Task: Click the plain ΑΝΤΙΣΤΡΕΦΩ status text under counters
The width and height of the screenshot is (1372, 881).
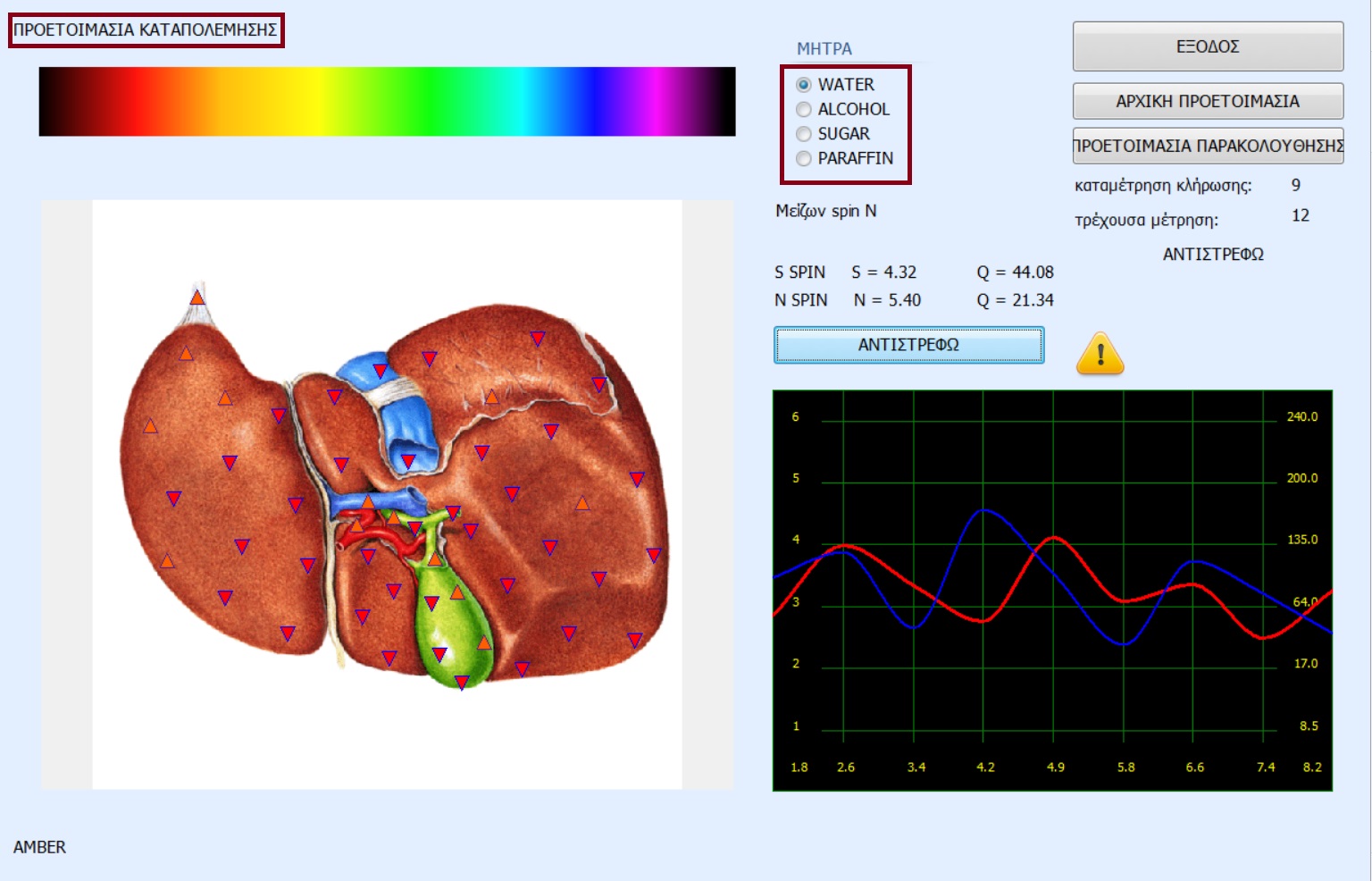Action: (x=1213, y=255)
